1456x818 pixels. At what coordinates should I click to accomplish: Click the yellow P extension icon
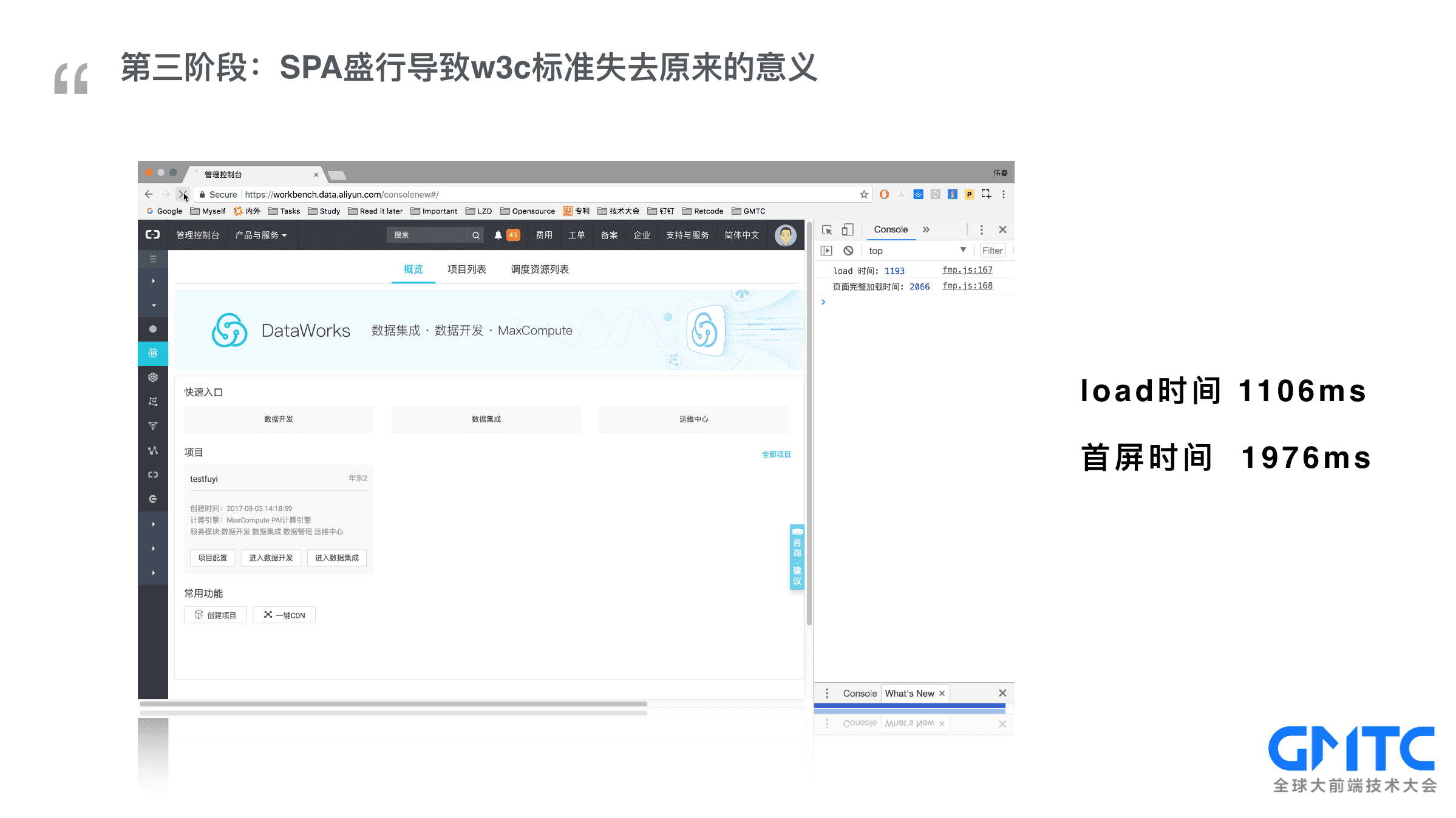point(970,194)
